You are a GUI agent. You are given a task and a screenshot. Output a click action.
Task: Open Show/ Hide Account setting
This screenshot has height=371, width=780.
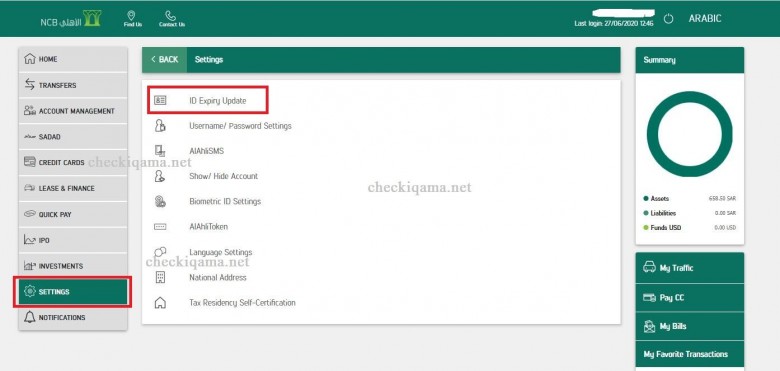[223, 176]
